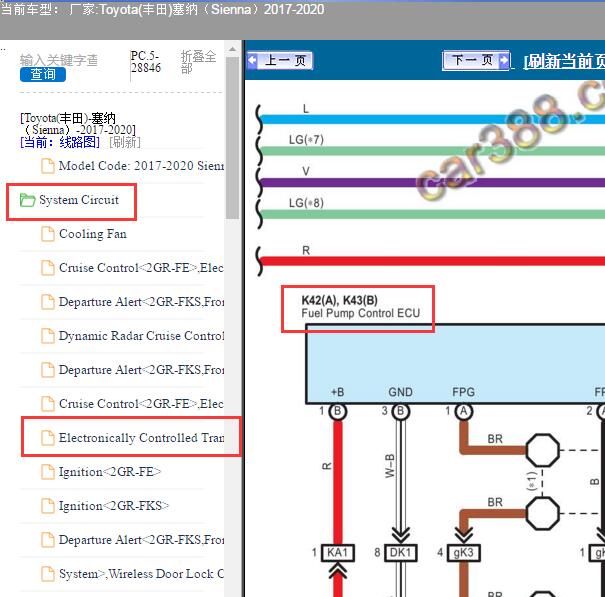
Task: Click the purple V wire label
Action: click(x=306, y=171)
